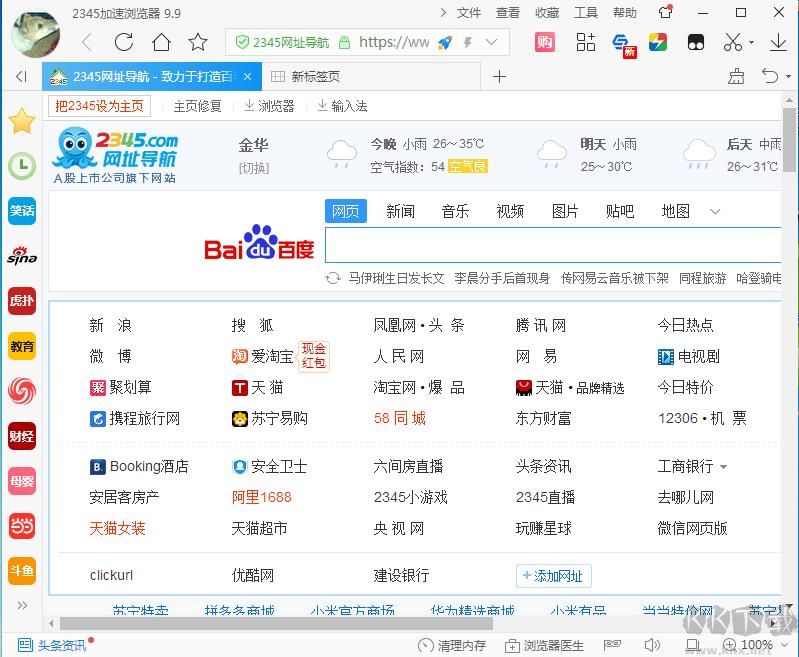The width and height of the screenshot is (799, 657).
Task: Click the user avatar picture
Action: pos(35,34)
